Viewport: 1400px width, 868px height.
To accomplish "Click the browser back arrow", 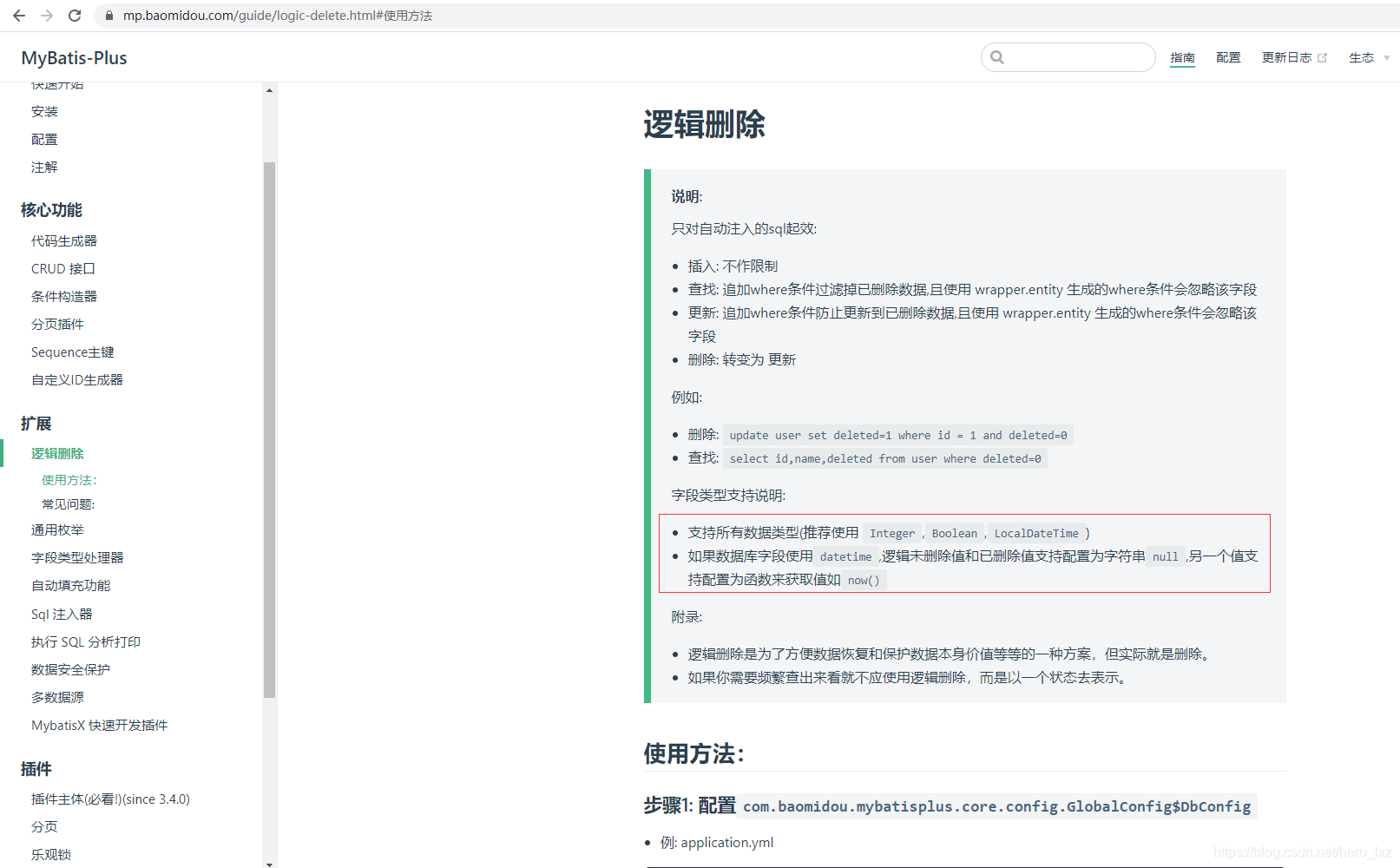I will point(19,16).
